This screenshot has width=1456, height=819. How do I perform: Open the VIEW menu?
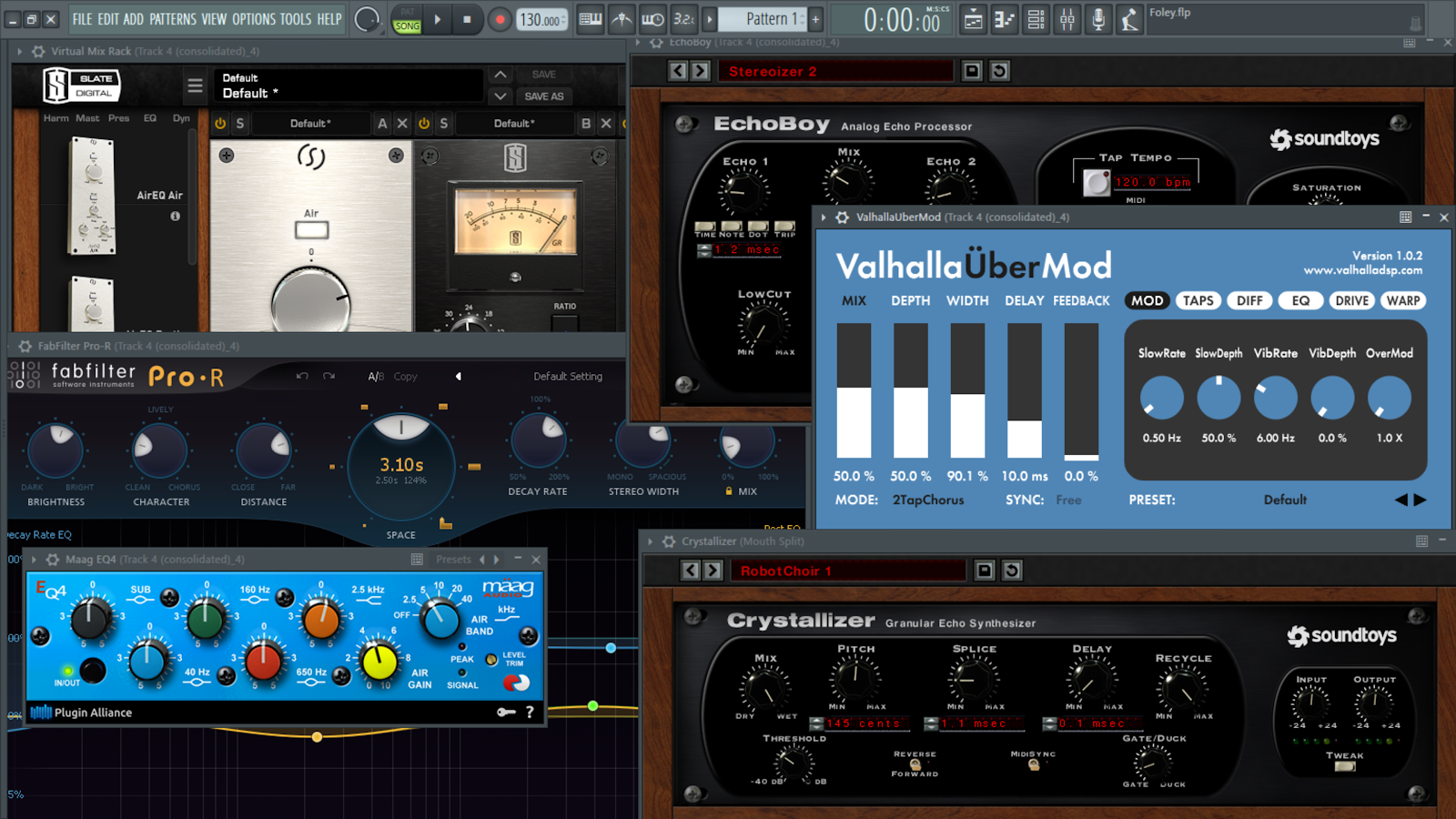click(x=215, y=19)
